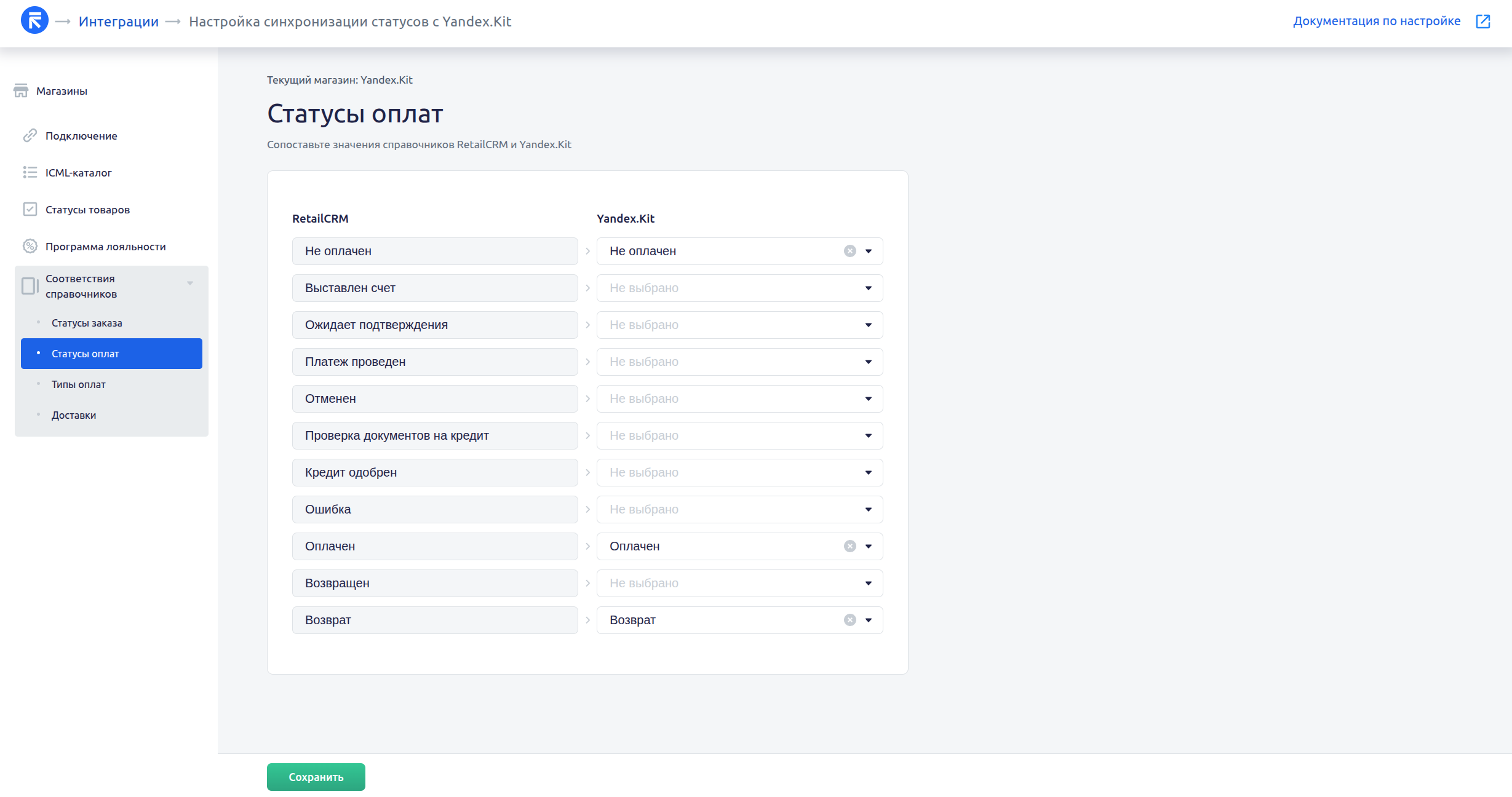Open dropdown for Возвращен status
The width and height of the screenshot is (1512, 797).
(869, 583)
